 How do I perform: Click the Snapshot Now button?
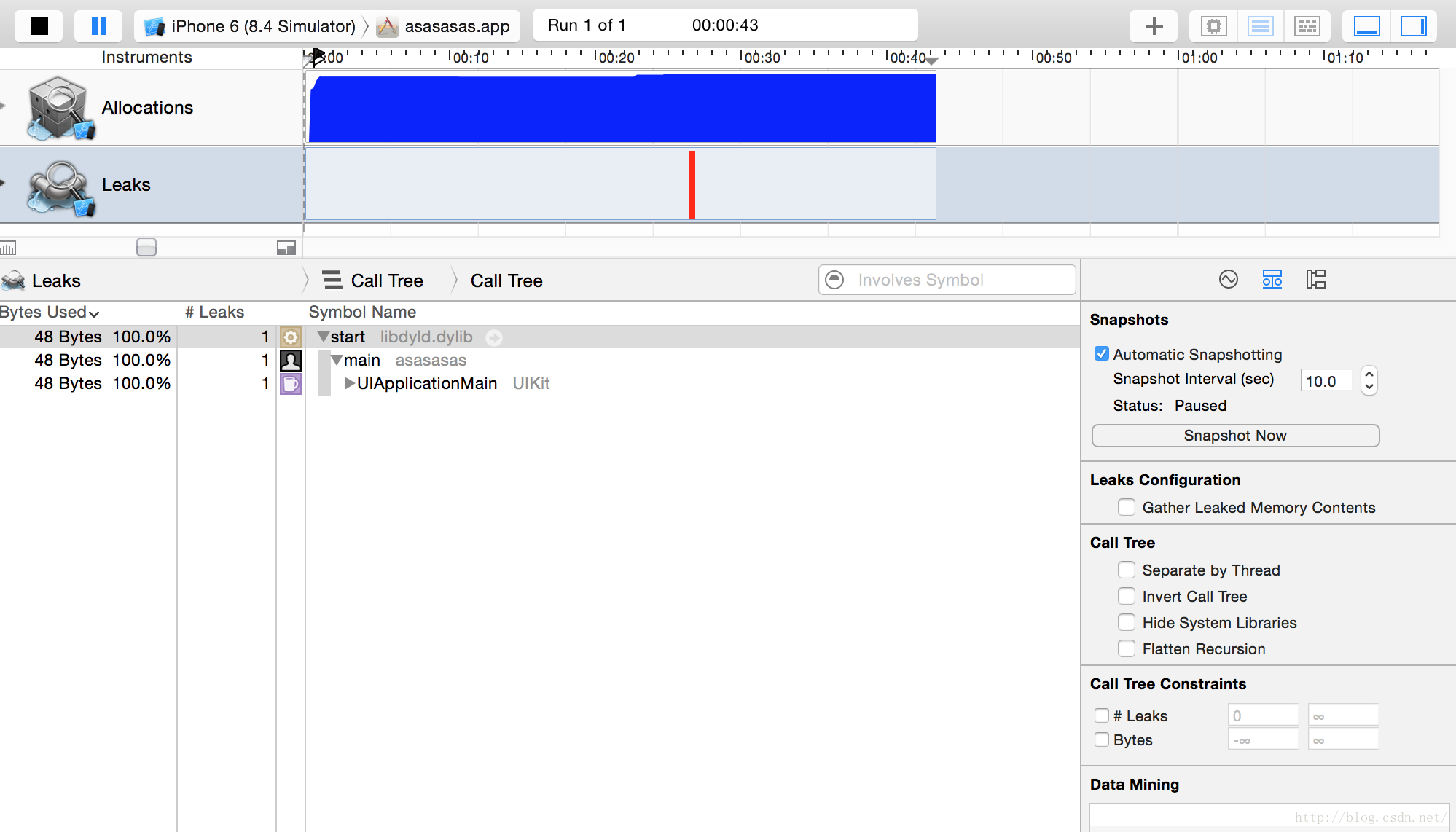coord(1233,435)
